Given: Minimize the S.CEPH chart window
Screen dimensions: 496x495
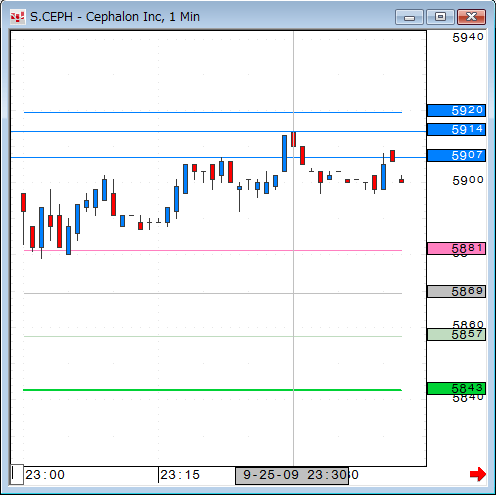Looking at the screenshot, I should tap(409, 17).
